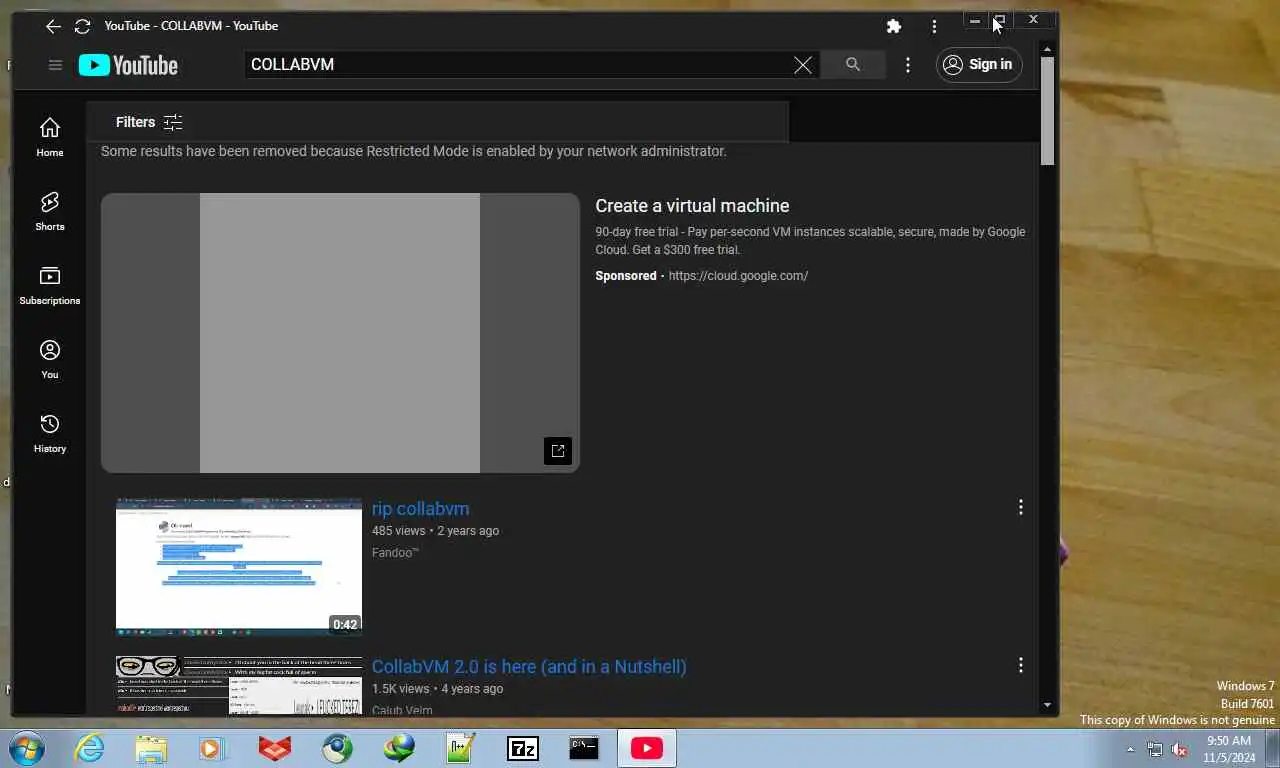This screenshot has width=1280, height=768.
Task: Open Windows Explorer folder in taskbar
Action: (151, 748)
